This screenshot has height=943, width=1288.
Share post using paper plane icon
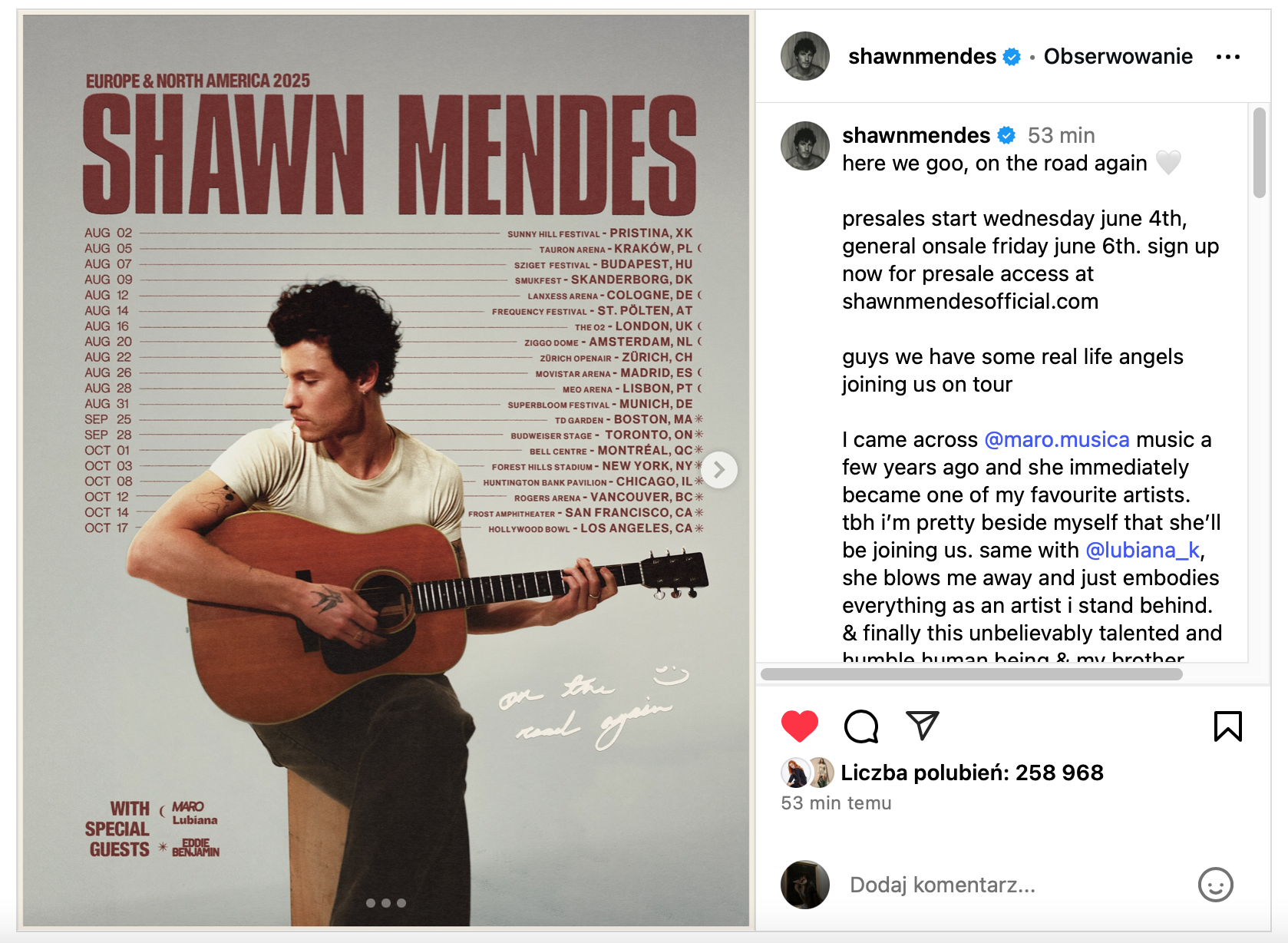point(923,725)
